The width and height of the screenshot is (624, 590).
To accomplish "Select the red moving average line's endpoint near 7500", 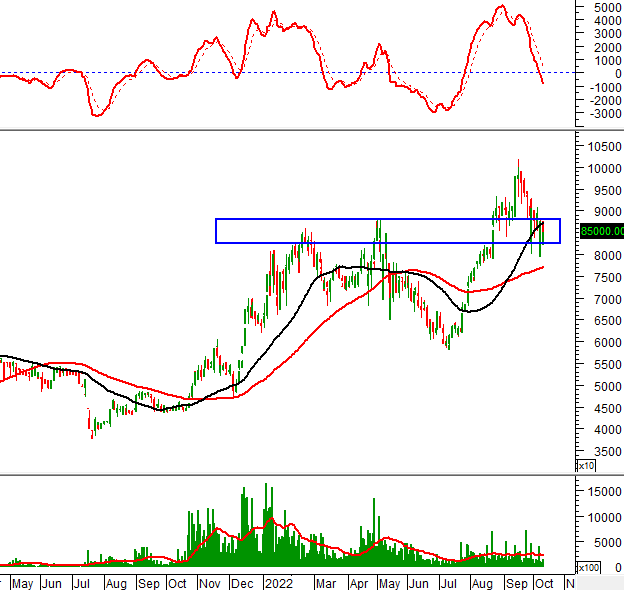I will click(x=543, y=267).
